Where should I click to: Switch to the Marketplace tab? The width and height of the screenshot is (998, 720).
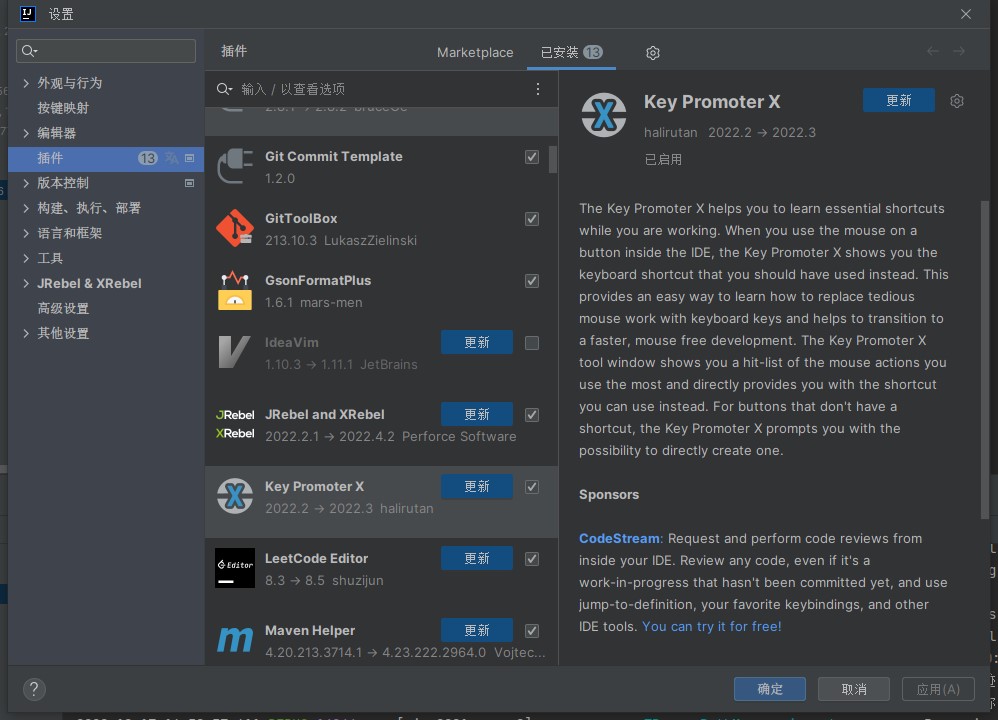point(475,52)
